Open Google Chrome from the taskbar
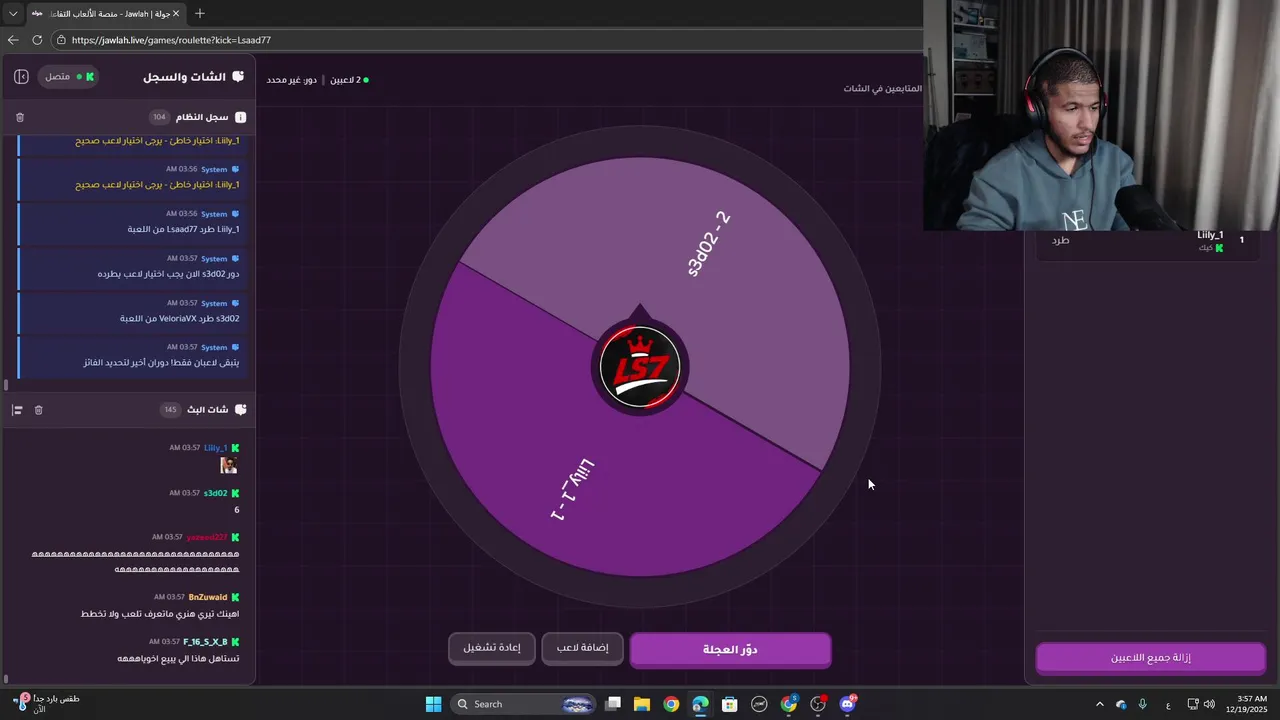 tap(671, 704)
